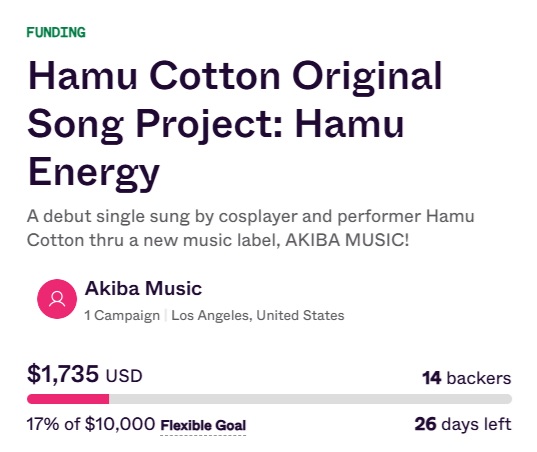The image size is (537, 452).
Task: Click the bold number 26 beside days left
Action: click(425, 424)
